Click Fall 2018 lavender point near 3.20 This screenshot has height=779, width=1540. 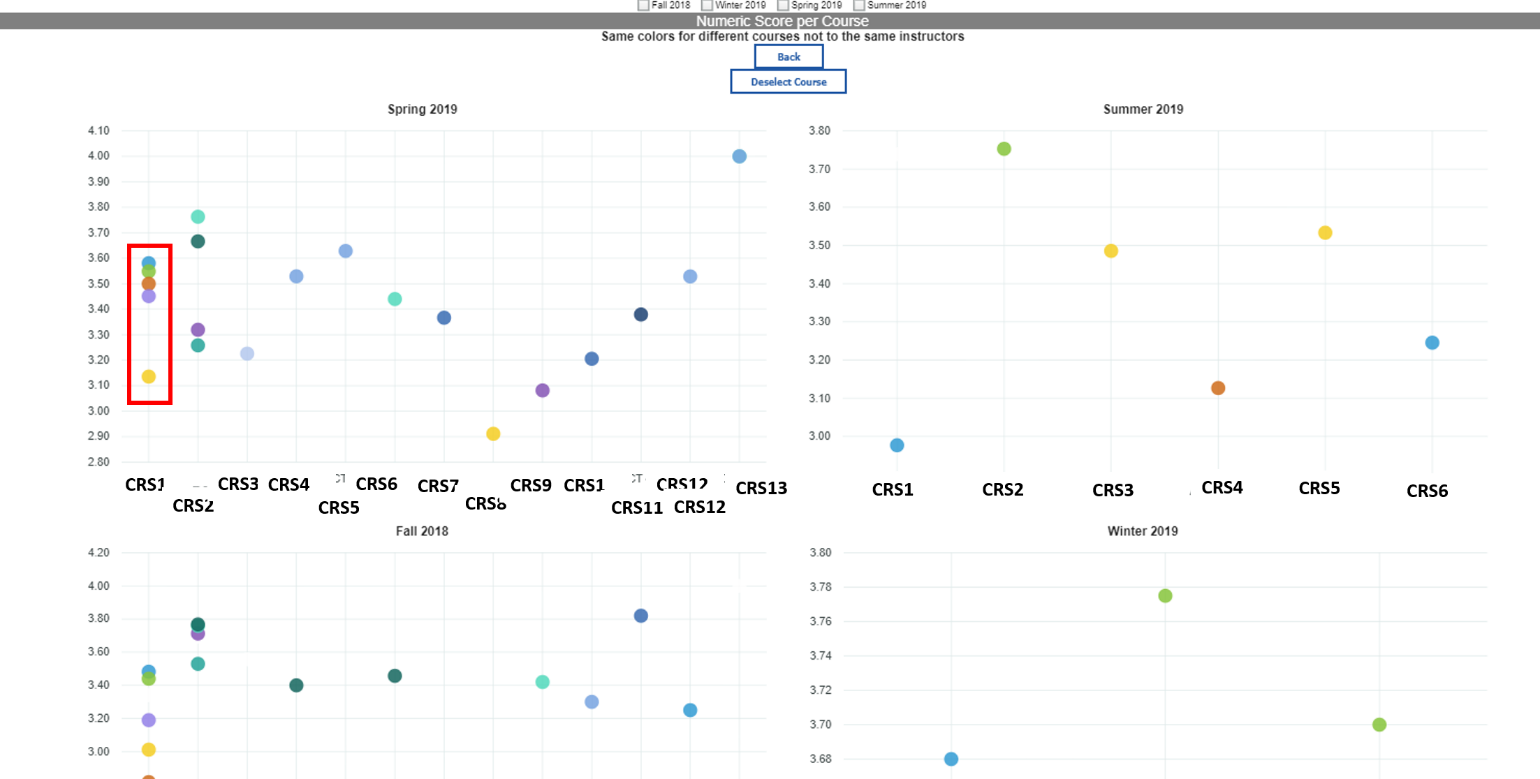click(x=148, y=720)
